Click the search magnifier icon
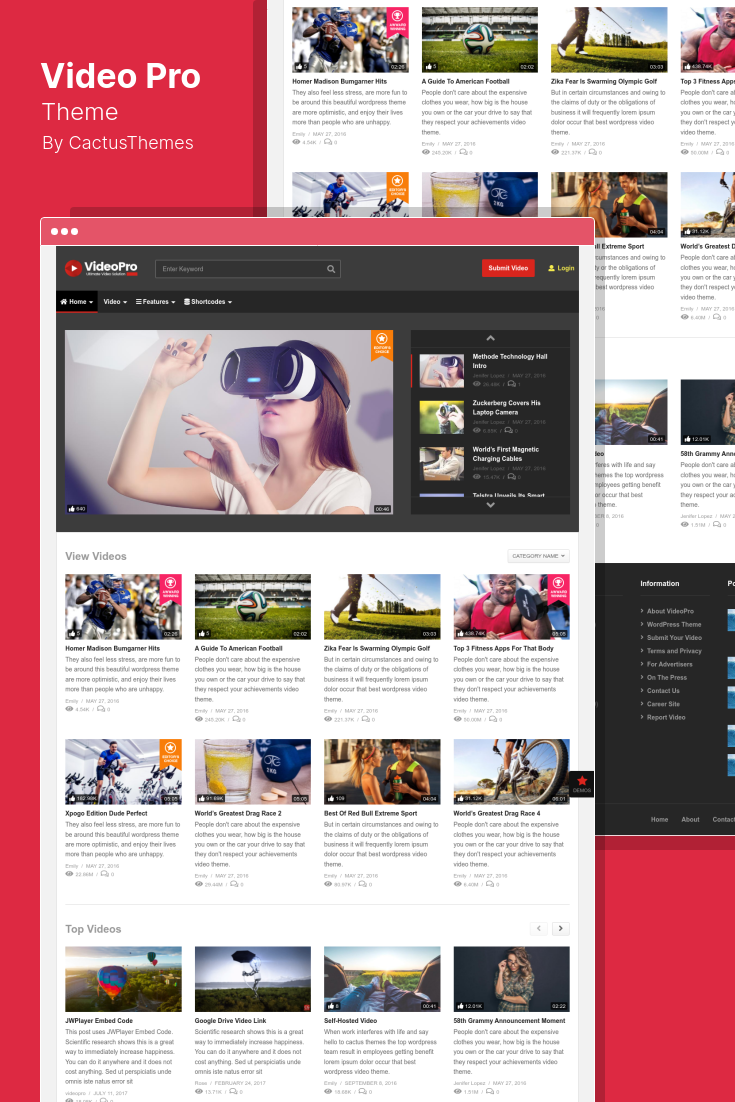735x1102 pixels. coord(331,269)
